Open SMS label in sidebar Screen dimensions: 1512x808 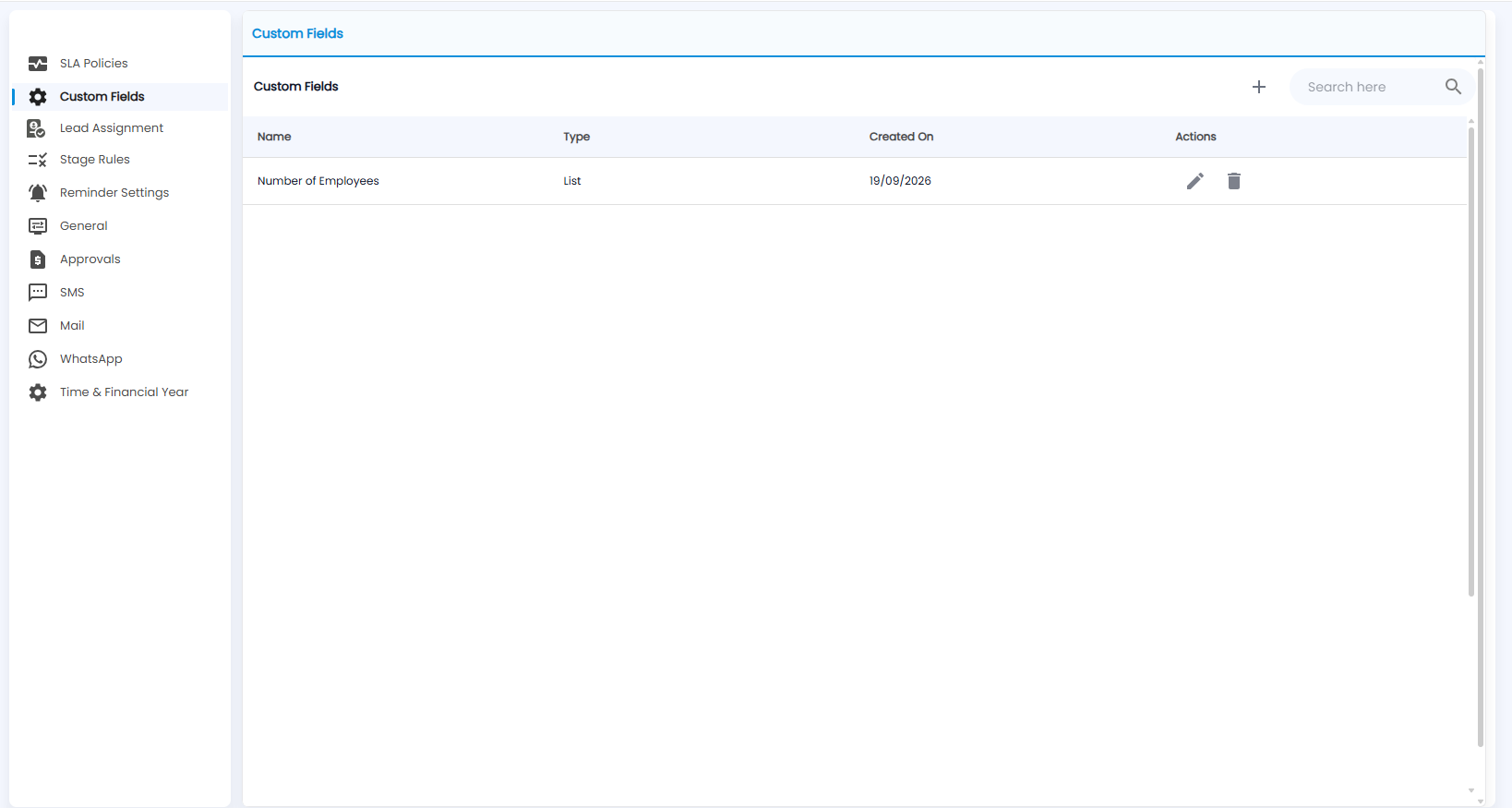(72, 293)
